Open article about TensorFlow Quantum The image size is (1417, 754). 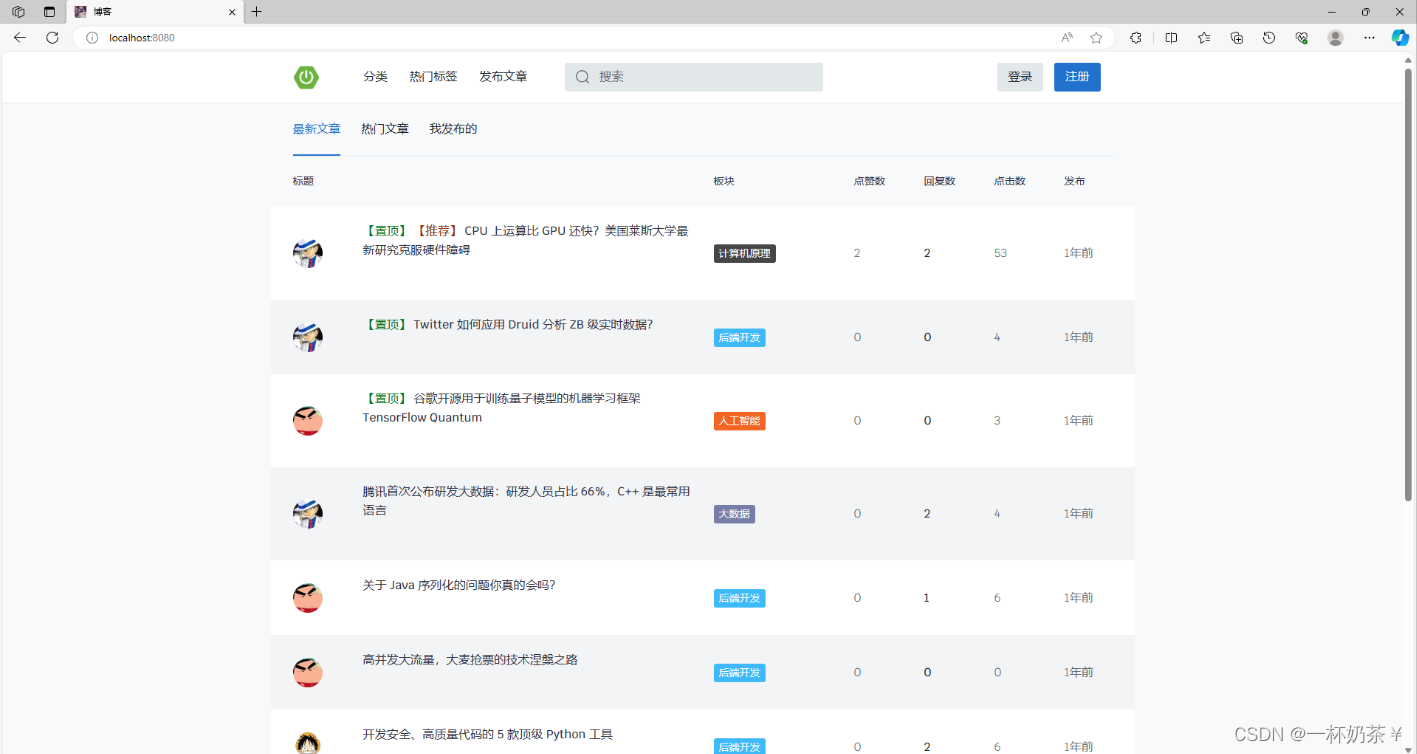click(502, 408)
